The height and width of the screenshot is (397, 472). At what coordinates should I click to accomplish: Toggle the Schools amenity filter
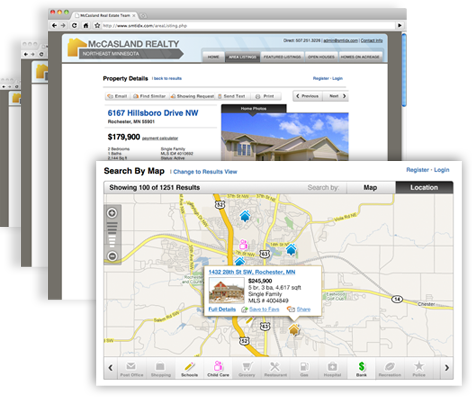point(189,369)
